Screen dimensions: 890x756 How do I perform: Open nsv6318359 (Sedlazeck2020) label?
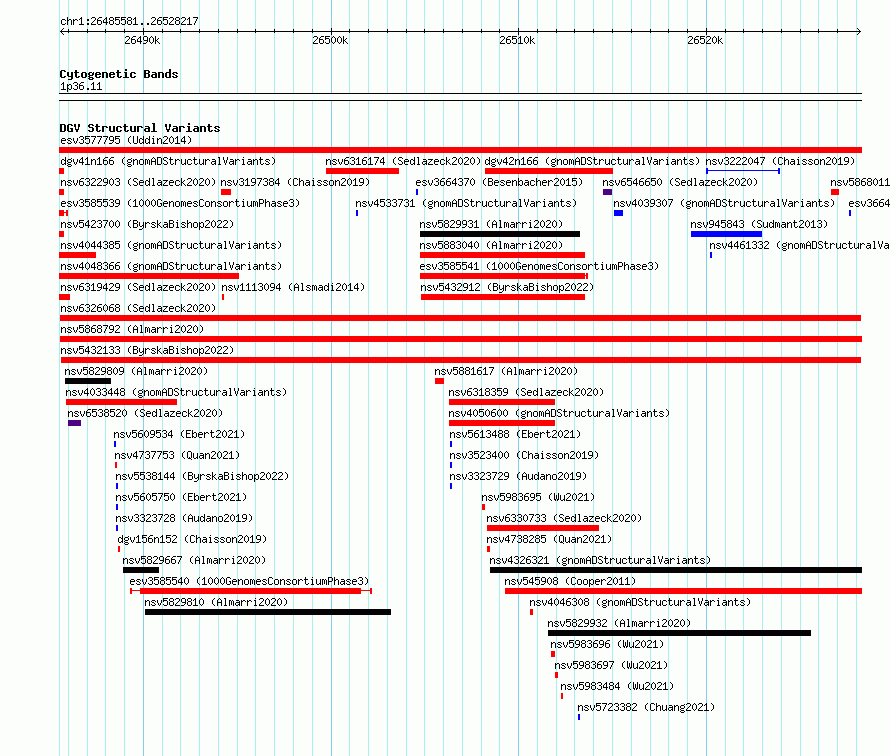tap(526, 392)
